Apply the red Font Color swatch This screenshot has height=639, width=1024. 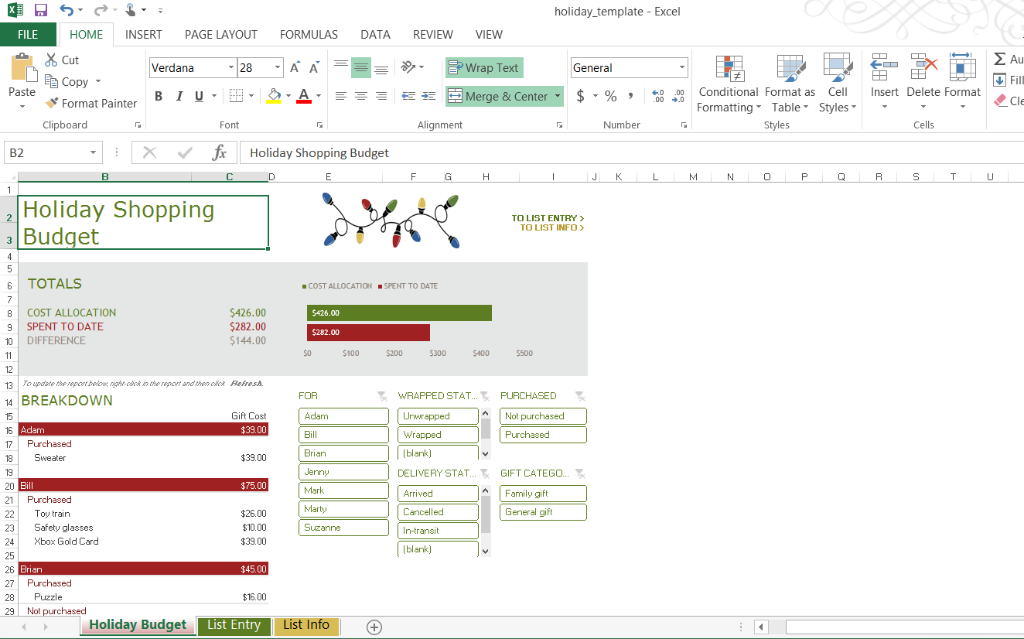tap(304, 96)
